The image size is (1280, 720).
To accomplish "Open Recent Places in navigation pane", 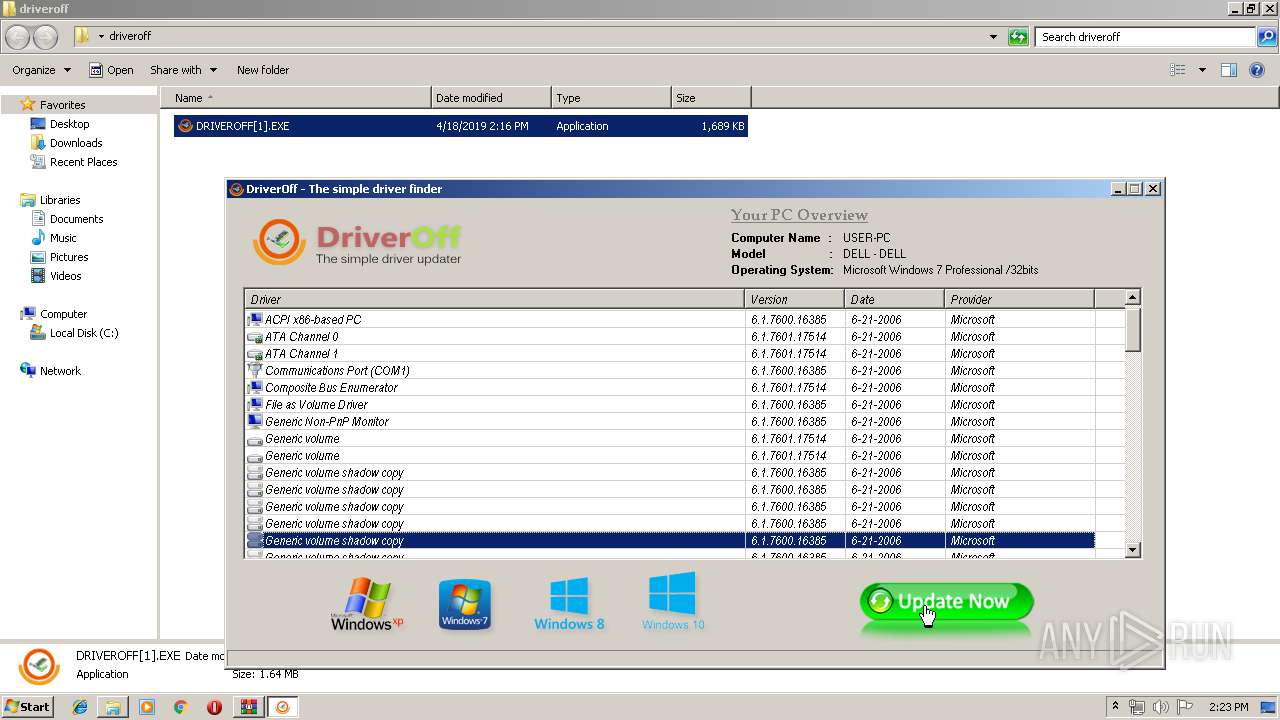I will click(x=83, y=162).
